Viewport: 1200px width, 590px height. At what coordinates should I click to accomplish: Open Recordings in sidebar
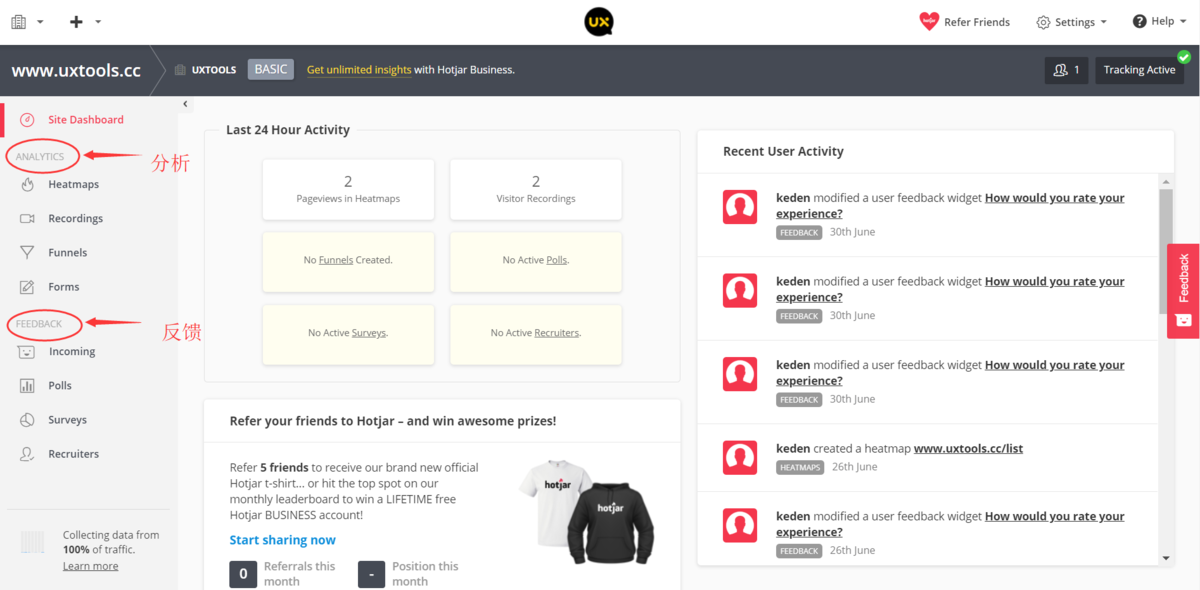76,219
